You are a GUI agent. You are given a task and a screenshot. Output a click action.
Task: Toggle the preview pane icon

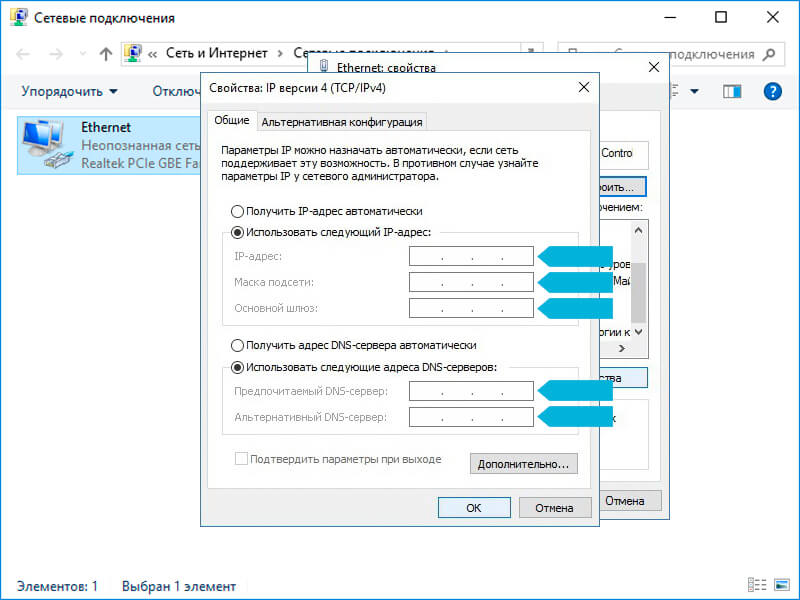[732, 92]
